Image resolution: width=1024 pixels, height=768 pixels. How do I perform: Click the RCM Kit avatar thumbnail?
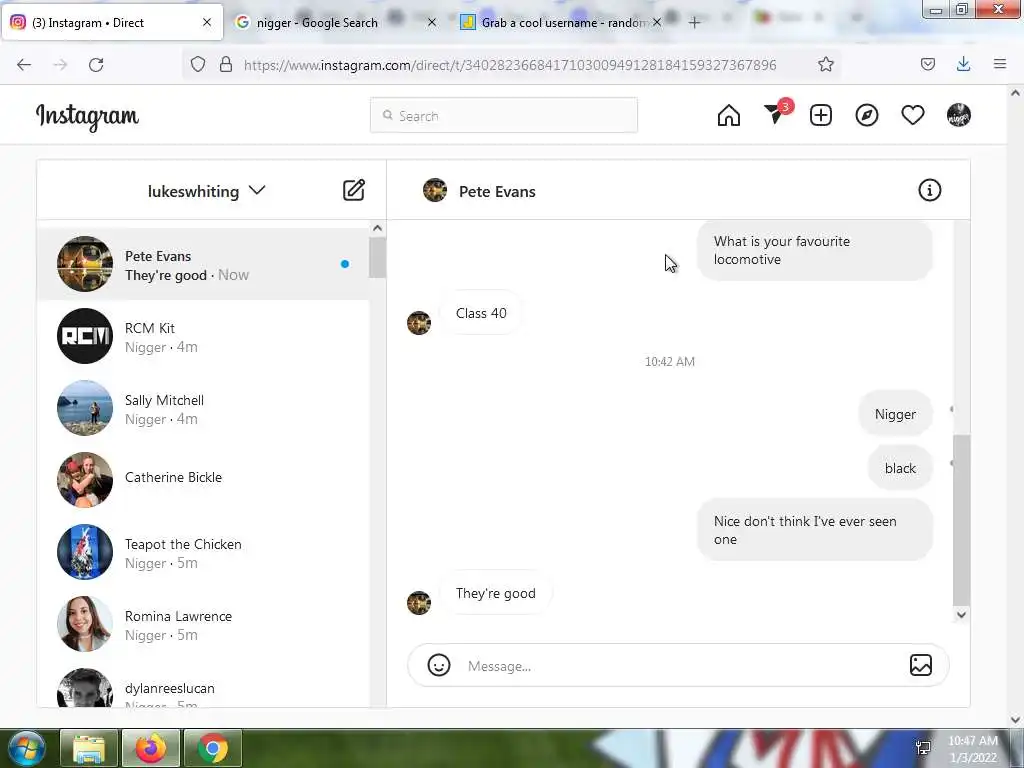(85, 336)
